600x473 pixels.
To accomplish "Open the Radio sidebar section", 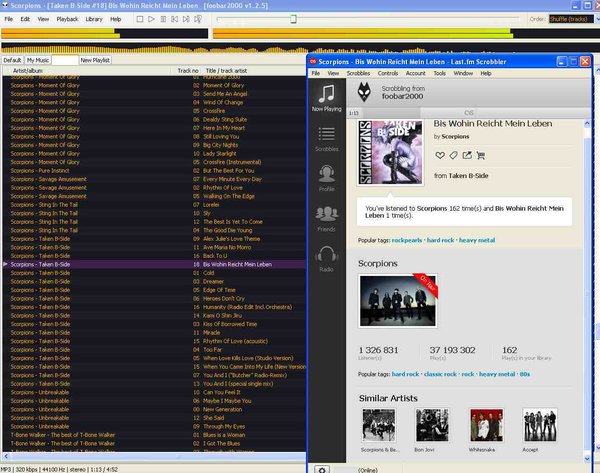I will pyautogui.click(x=326, y=259).
